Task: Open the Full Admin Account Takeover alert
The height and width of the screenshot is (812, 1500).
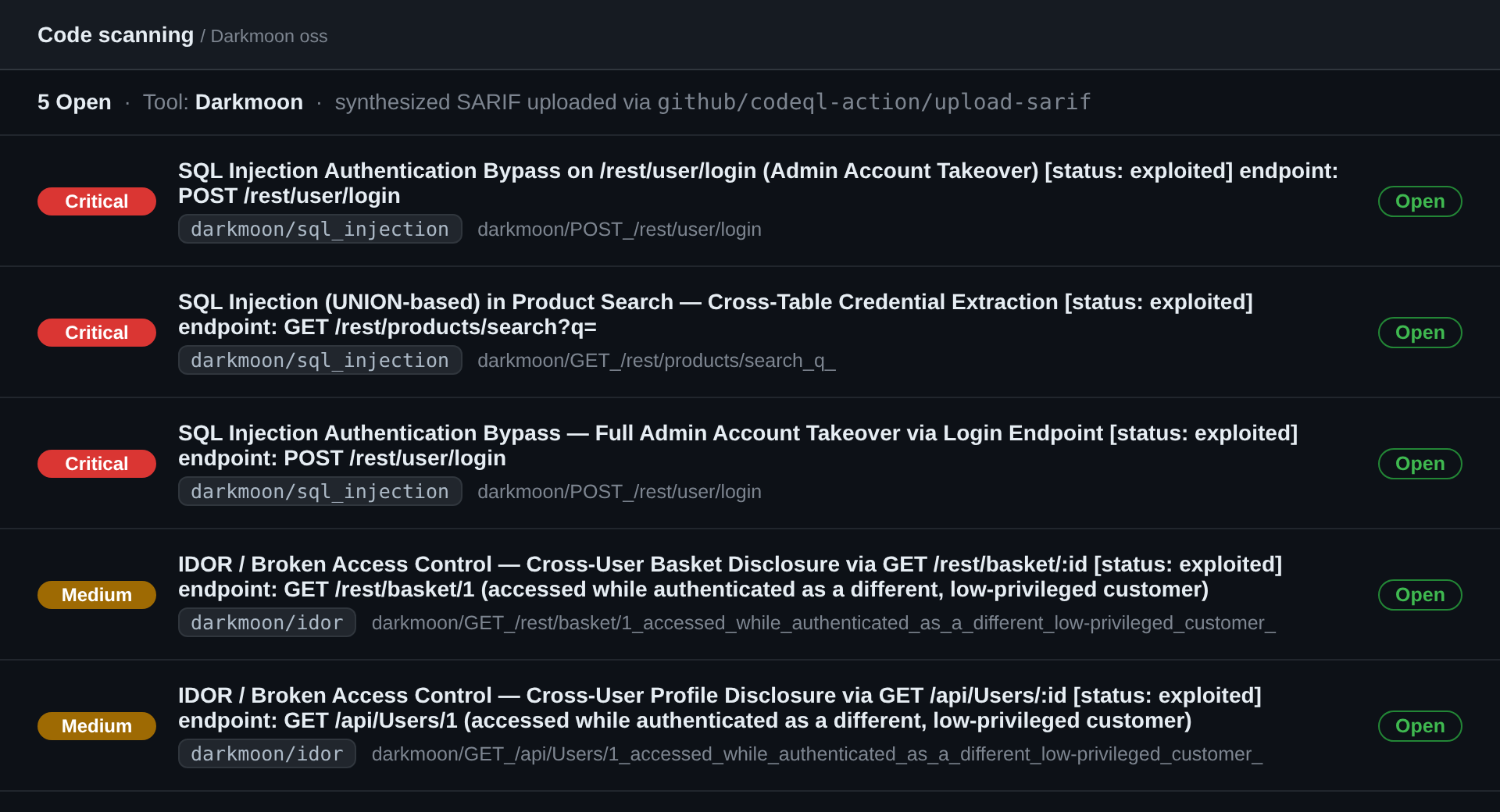Action: coord(737,446)
